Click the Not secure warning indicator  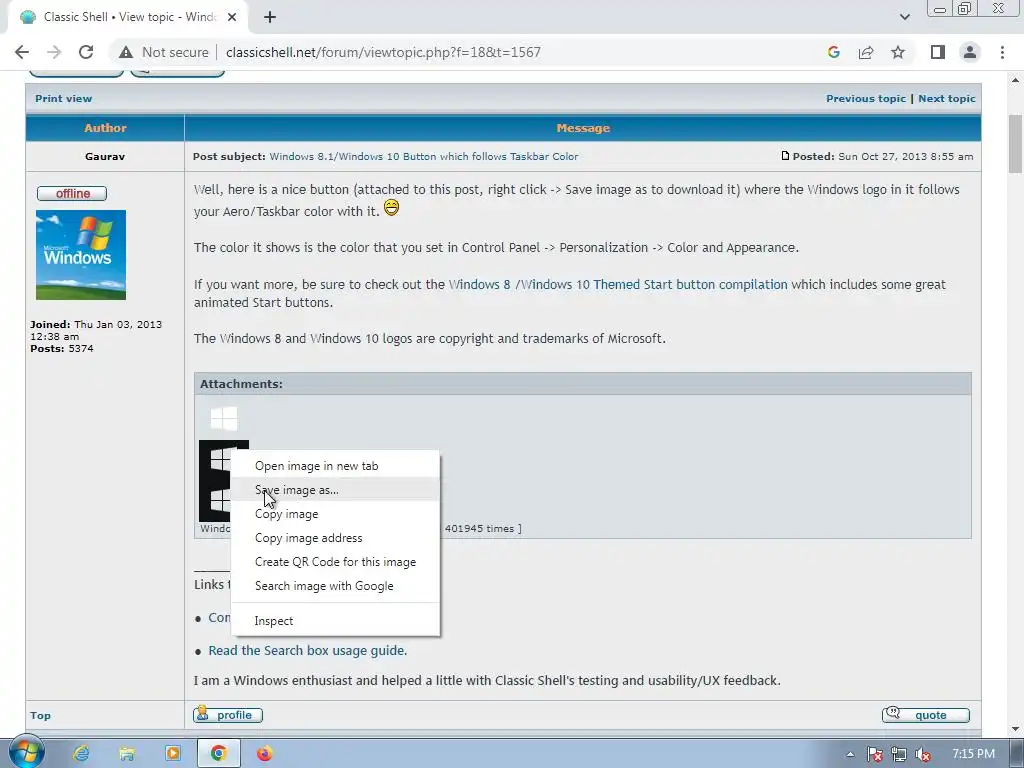(164, 52)
